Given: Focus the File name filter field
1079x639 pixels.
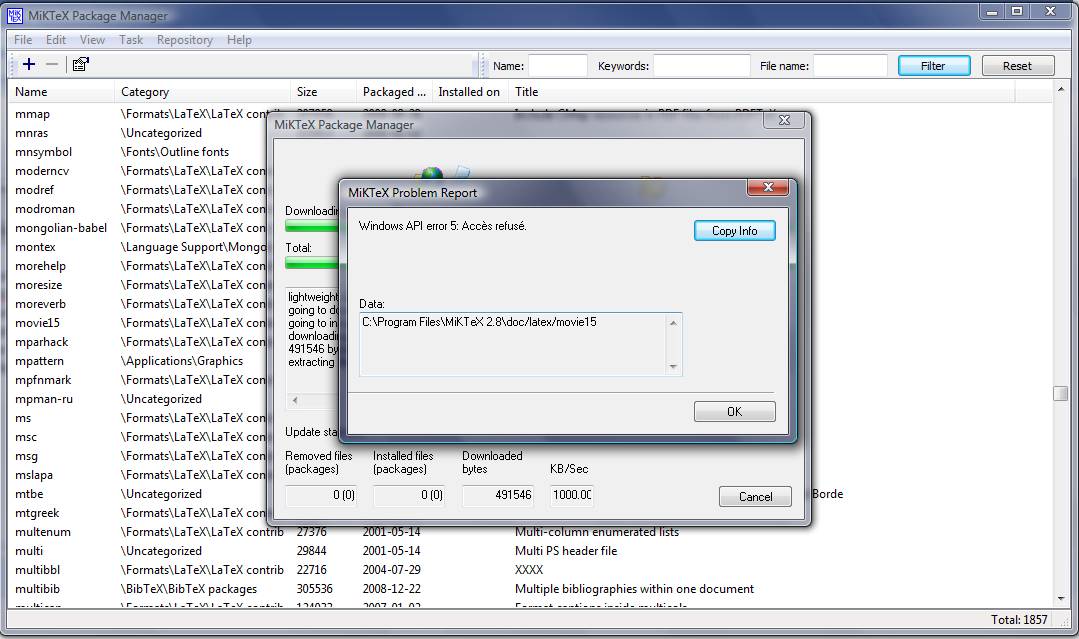Looking at the screenshot, I should [x=850, y=65].
